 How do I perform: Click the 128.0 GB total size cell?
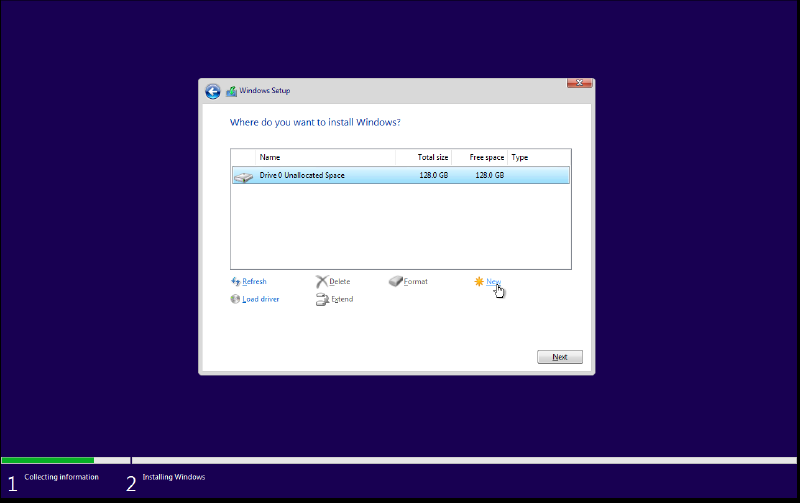point(434,175)
